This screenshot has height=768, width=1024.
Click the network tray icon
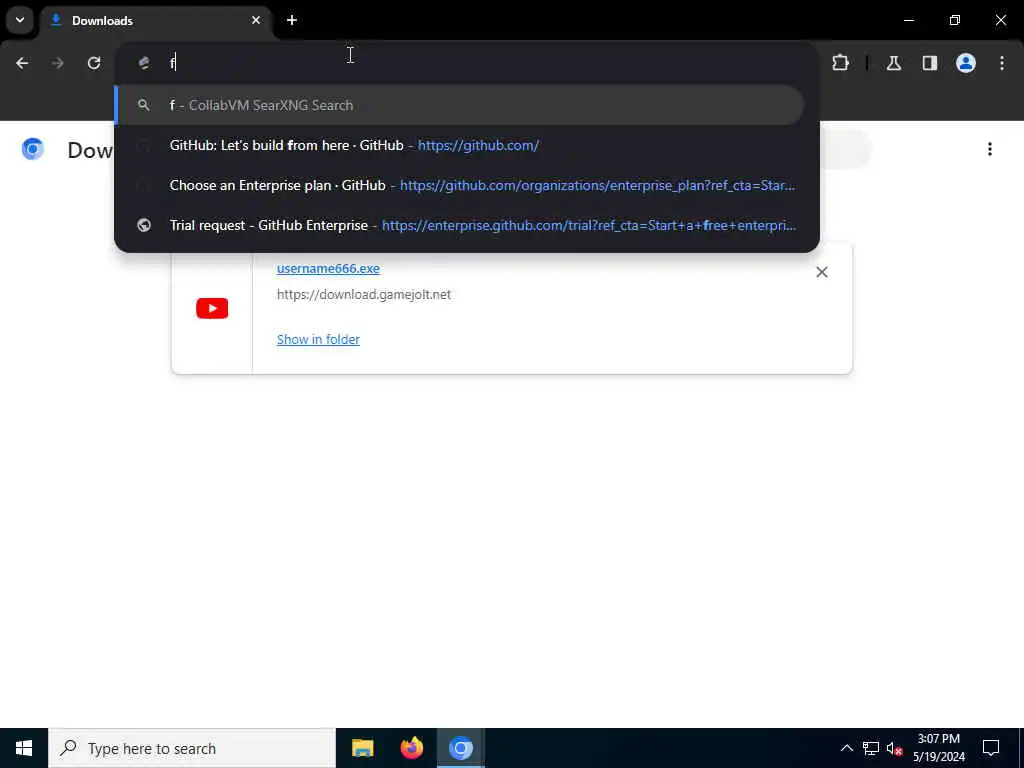coord(871,748)
